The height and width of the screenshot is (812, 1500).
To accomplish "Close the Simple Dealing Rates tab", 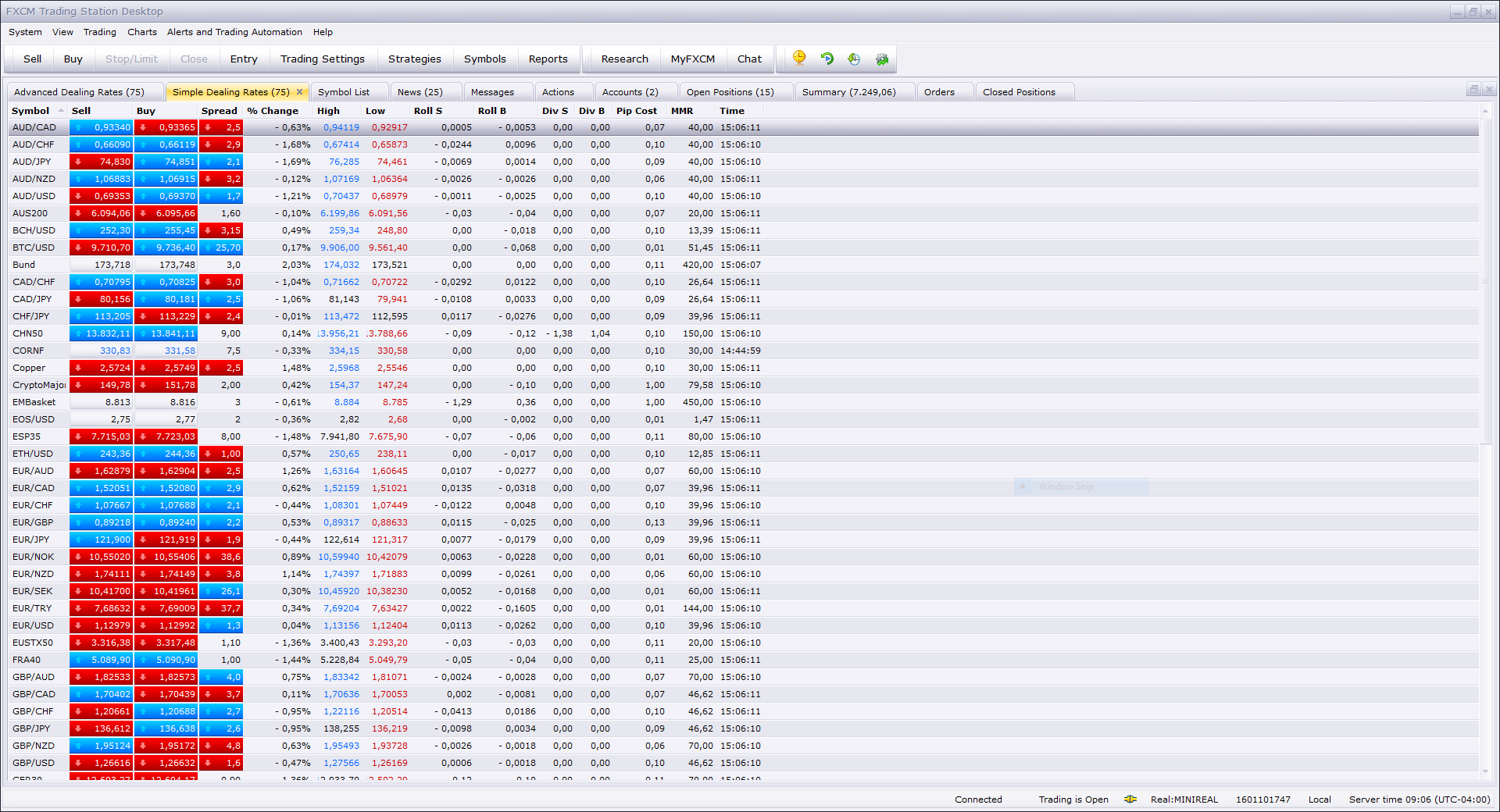I will tap(299, 92).
